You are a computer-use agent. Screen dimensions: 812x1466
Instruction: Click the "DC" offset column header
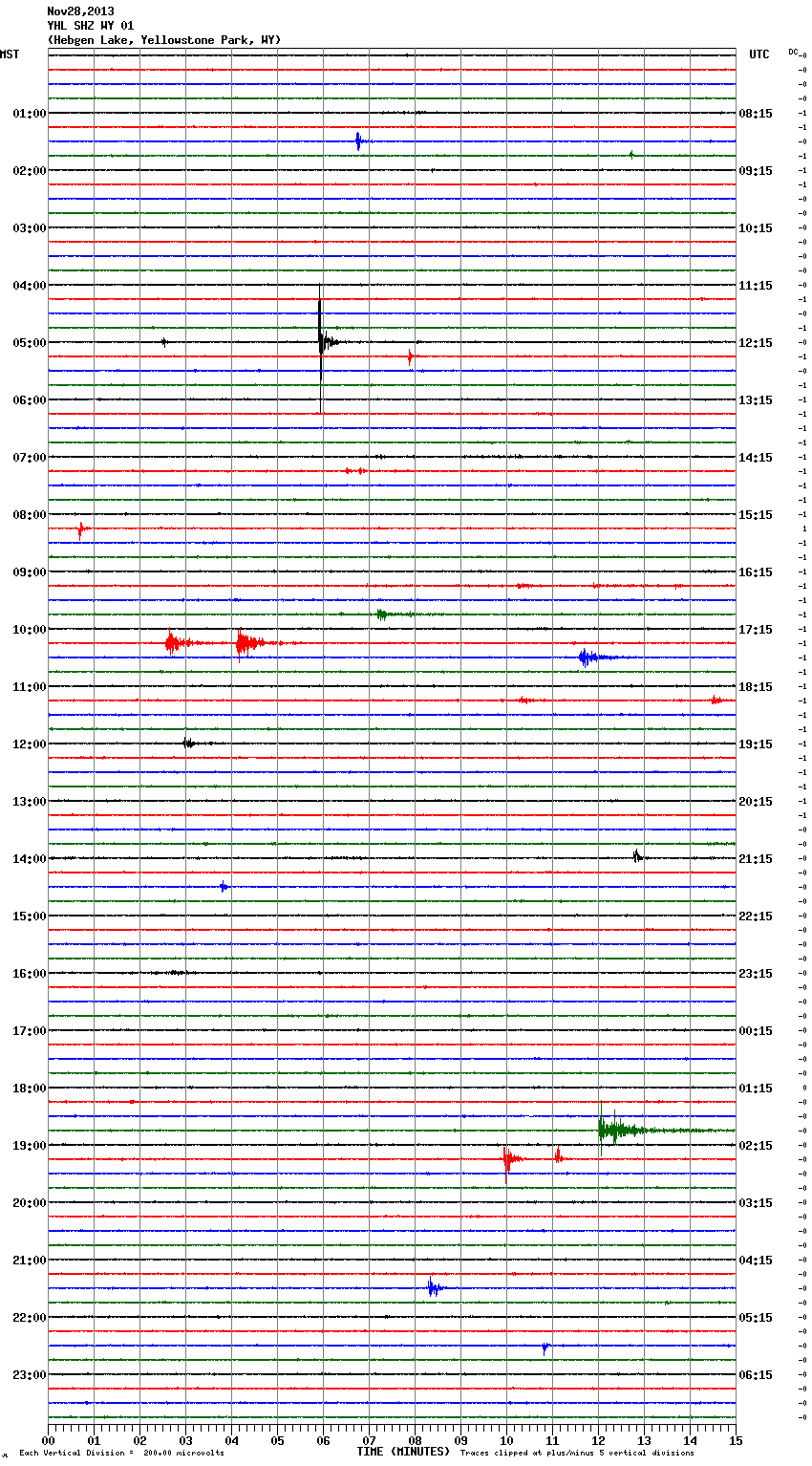(x=794, y=52)
